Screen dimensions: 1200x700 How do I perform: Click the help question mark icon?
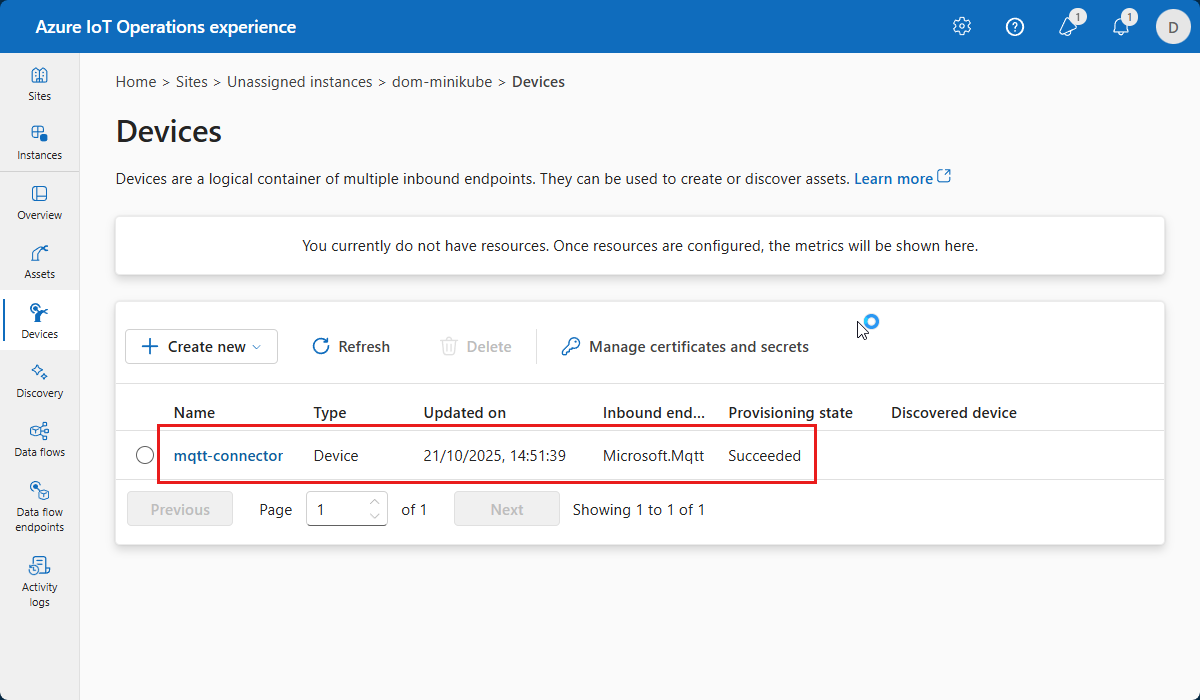[1015, 27]
